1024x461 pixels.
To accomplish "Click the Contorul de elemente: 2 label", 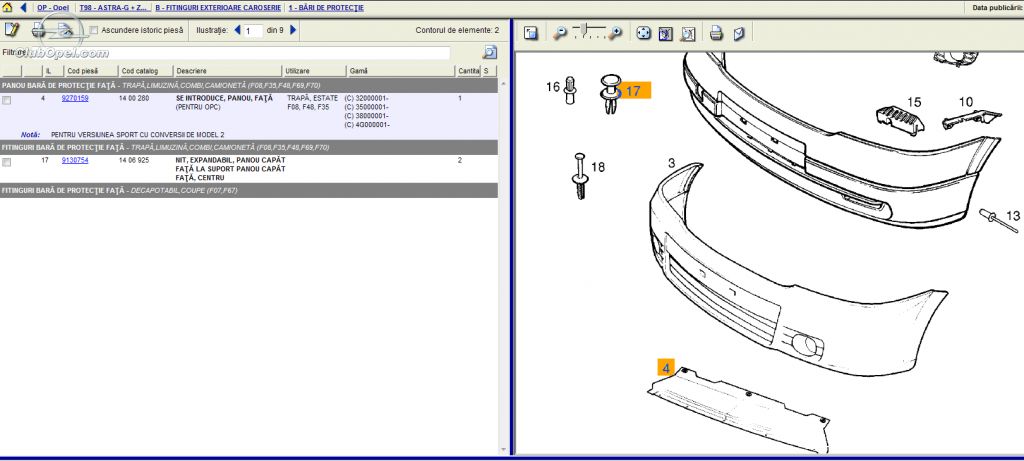I will pos(457,30).
